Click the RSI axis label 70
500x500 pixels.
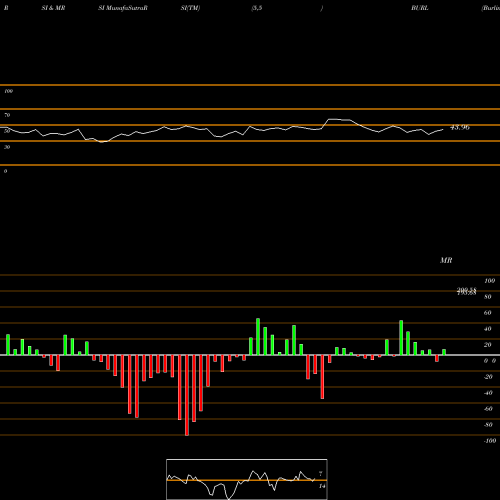pyautogui.click(x=7, y=115)
